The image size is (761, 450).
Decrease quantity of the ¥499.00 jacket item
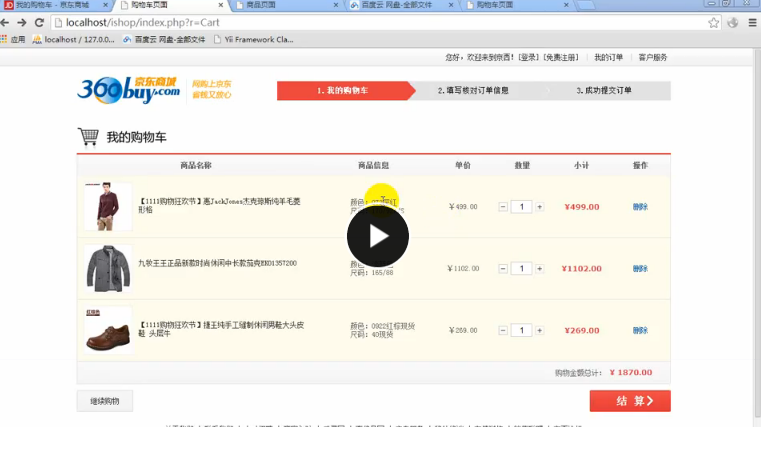pyautogui.click(x=503, y=207)
